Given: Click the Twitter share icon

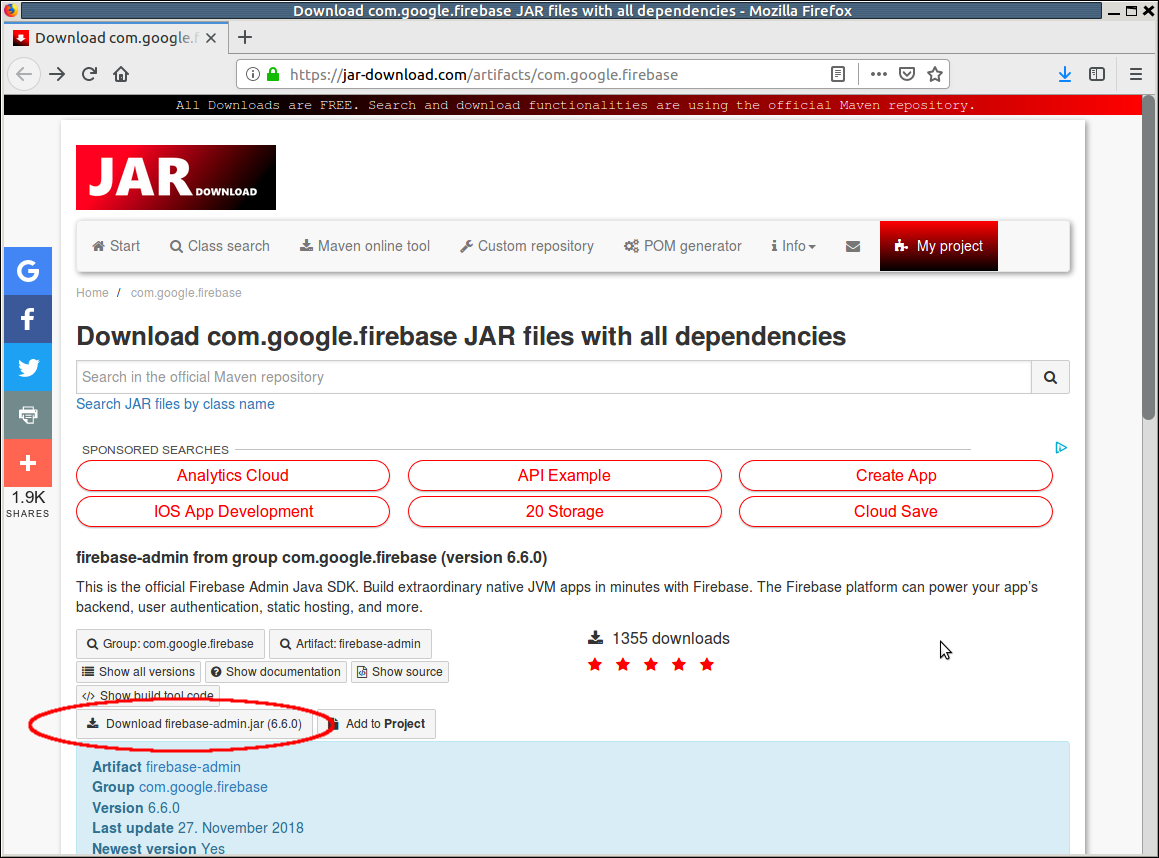Looking at the screenshot, I should [28, 367].
